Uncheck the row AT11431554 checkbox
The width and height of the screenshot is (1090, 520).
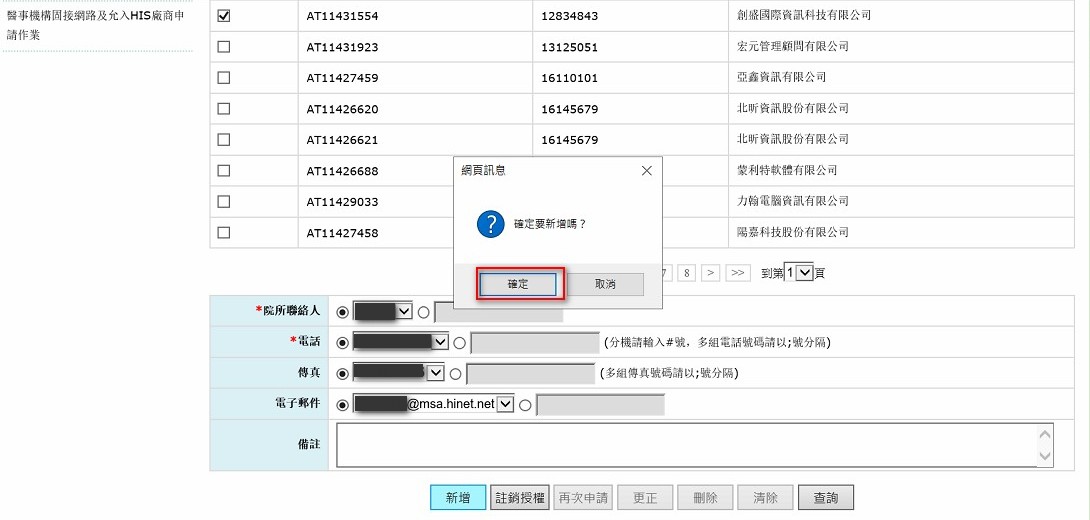pyautogui.click(x=224, y=15)
